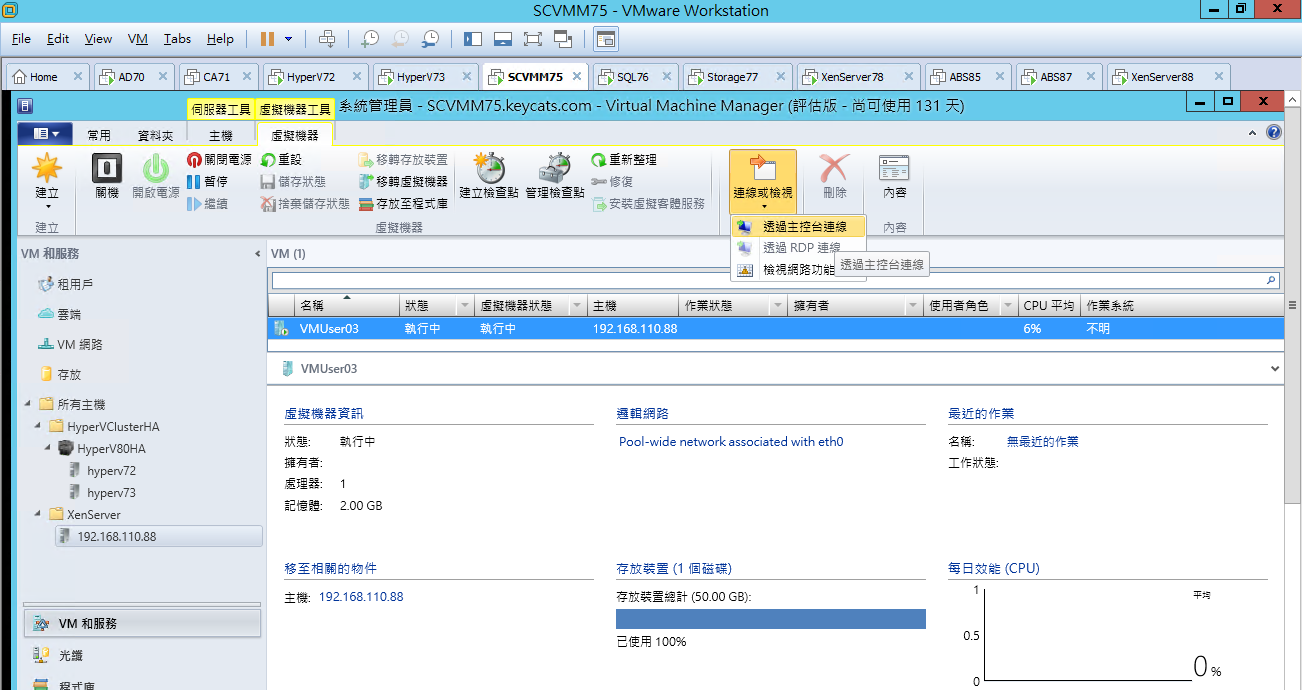Open the VMware File menu
Image resolution: width=1302 pixels, height=690 pixels.
click(21, 39)
